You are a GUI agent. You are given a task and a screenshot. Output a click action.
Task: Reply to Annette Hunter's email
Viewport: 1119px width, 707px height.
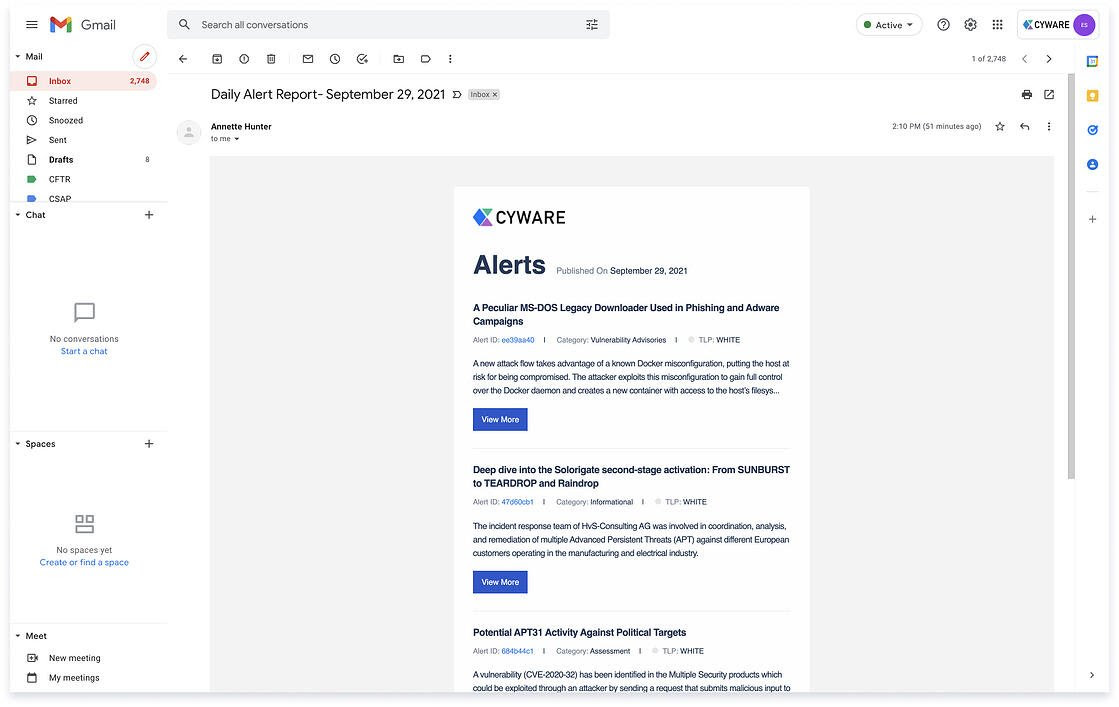(x=1024, y=127)
